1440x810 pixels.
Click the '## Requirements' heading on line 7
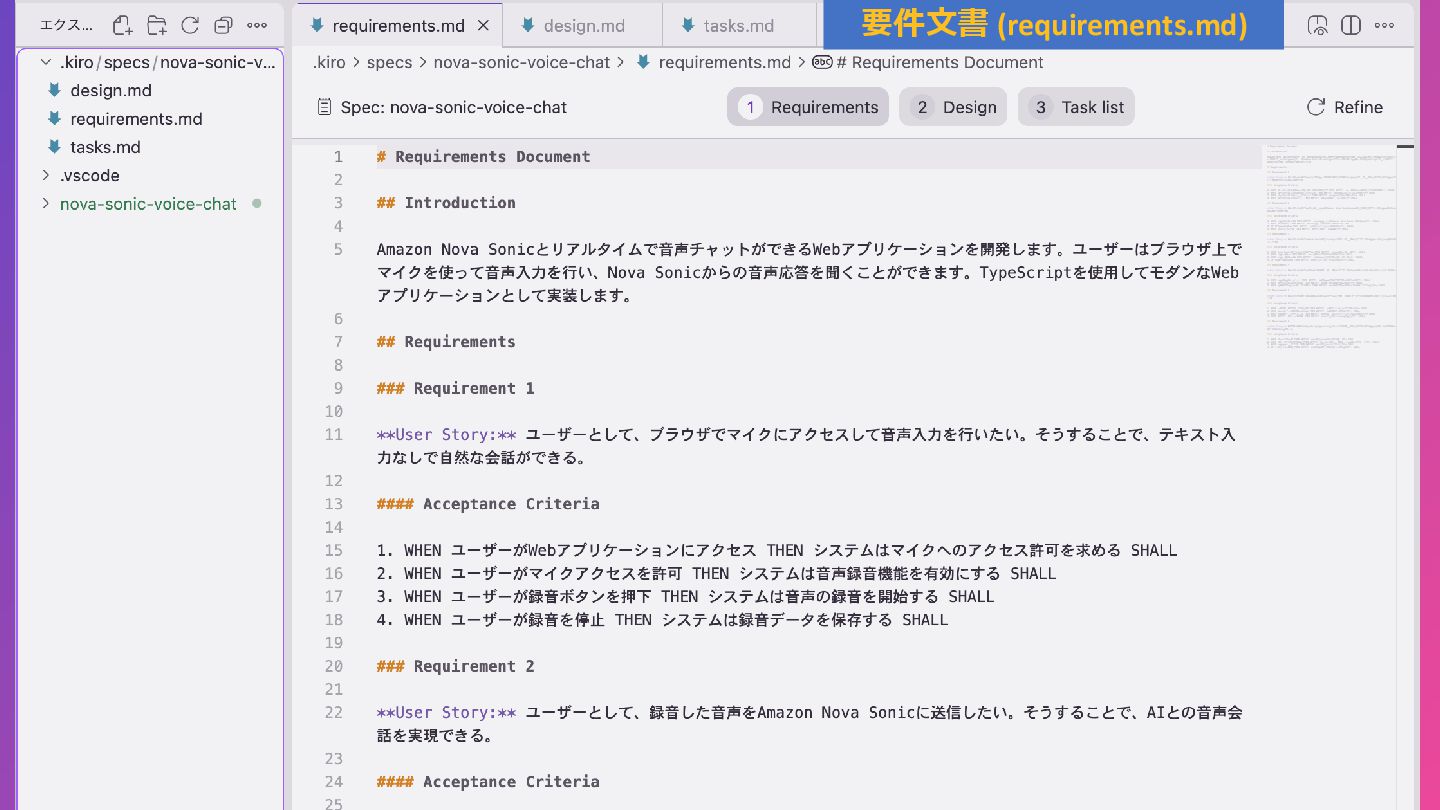pyautogui.click(x=446, y=341)
